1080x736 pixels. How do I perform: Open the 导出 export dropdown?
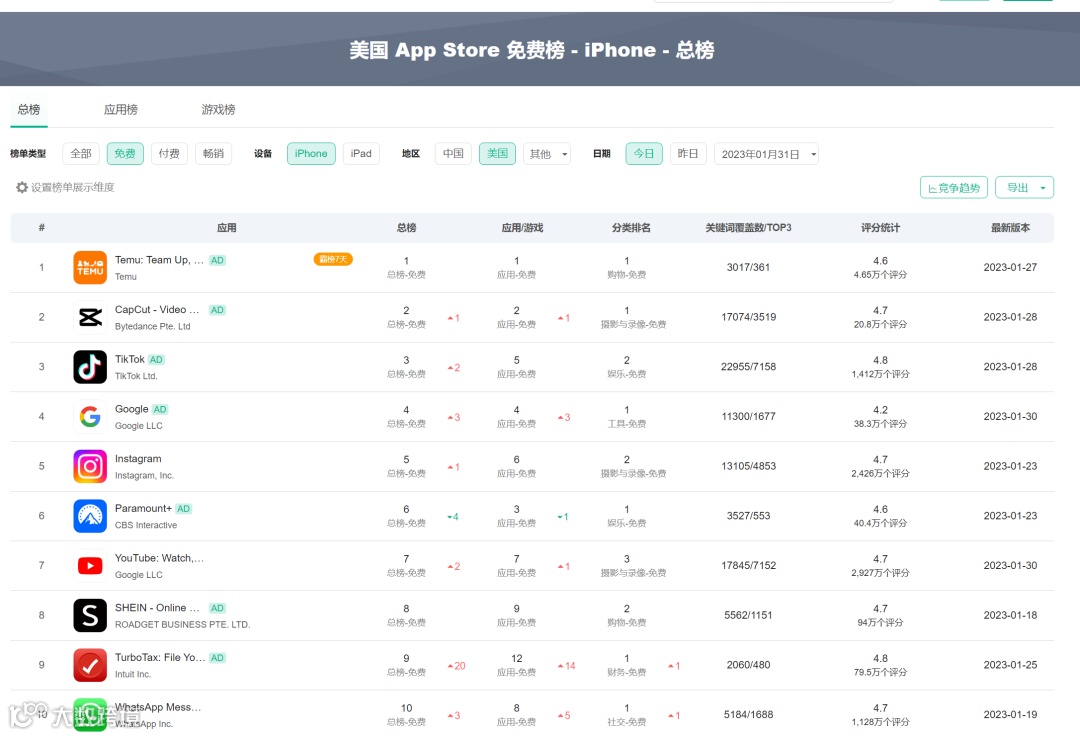point(1024,187)
